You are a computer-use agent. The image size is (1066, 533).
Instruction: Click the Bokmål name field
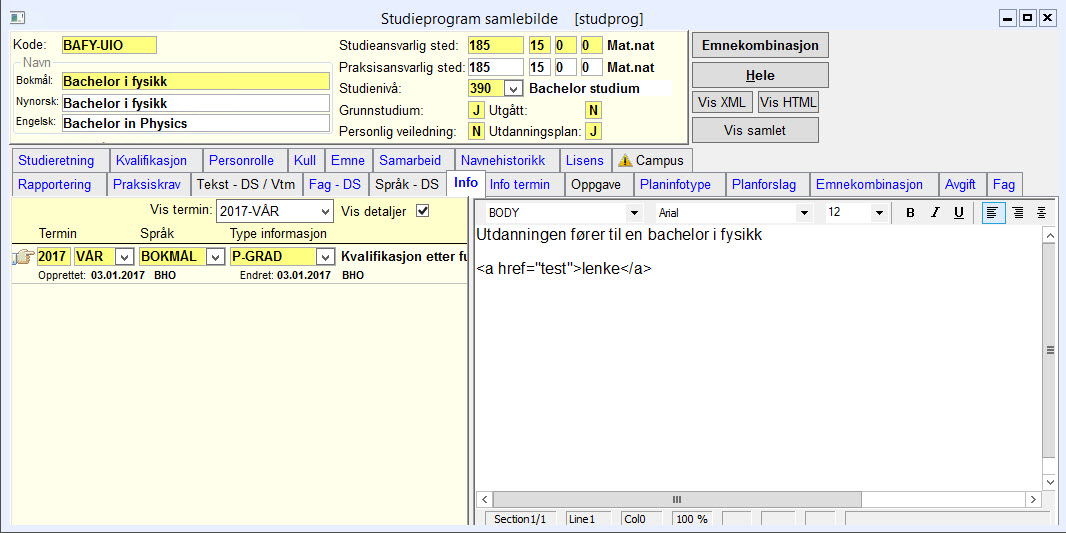point(196,82)
